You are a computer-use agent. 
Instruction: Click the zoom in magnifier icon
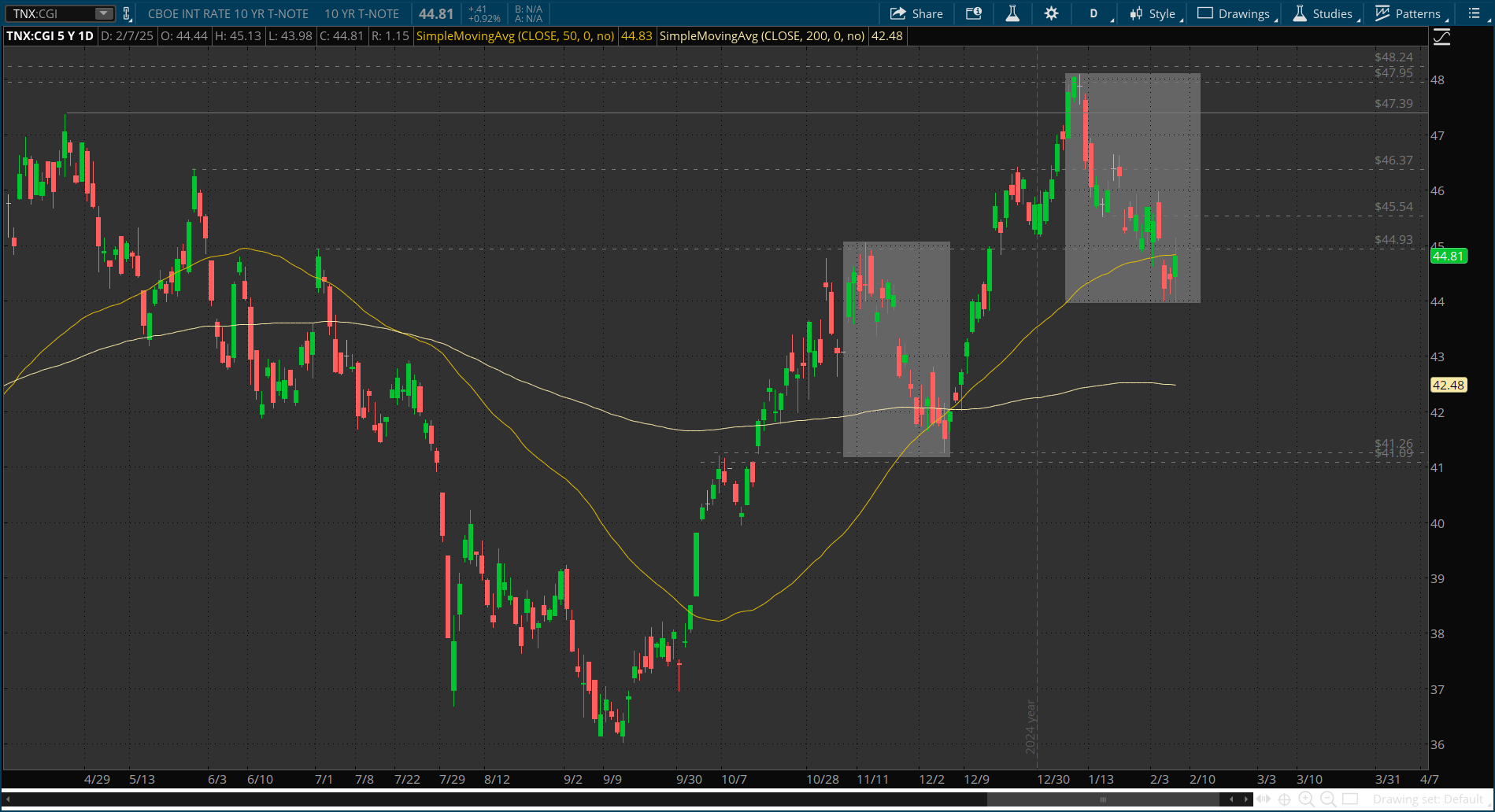coord(1306,799)
